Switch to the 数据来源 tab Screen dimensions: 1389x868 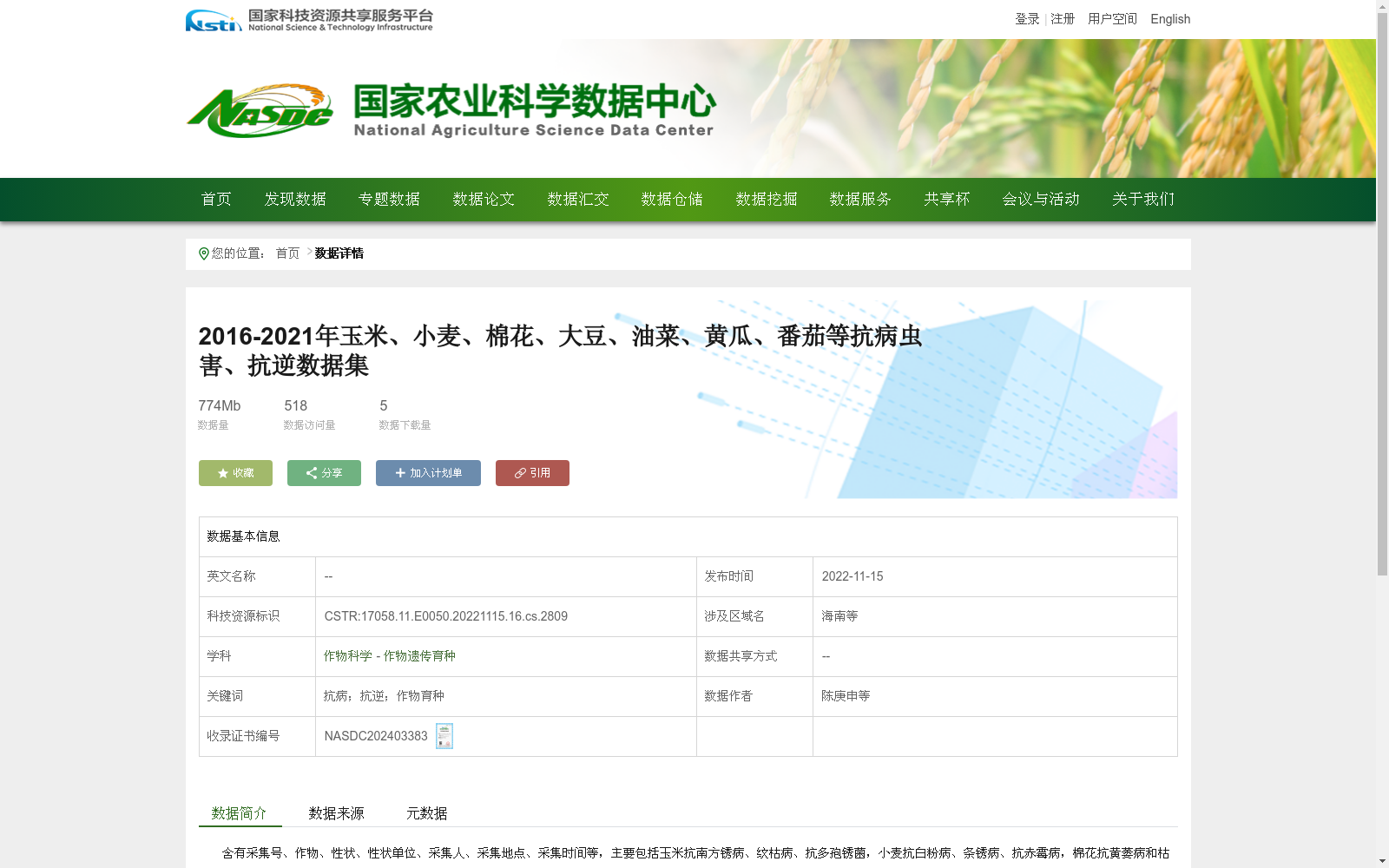point(337,813)
